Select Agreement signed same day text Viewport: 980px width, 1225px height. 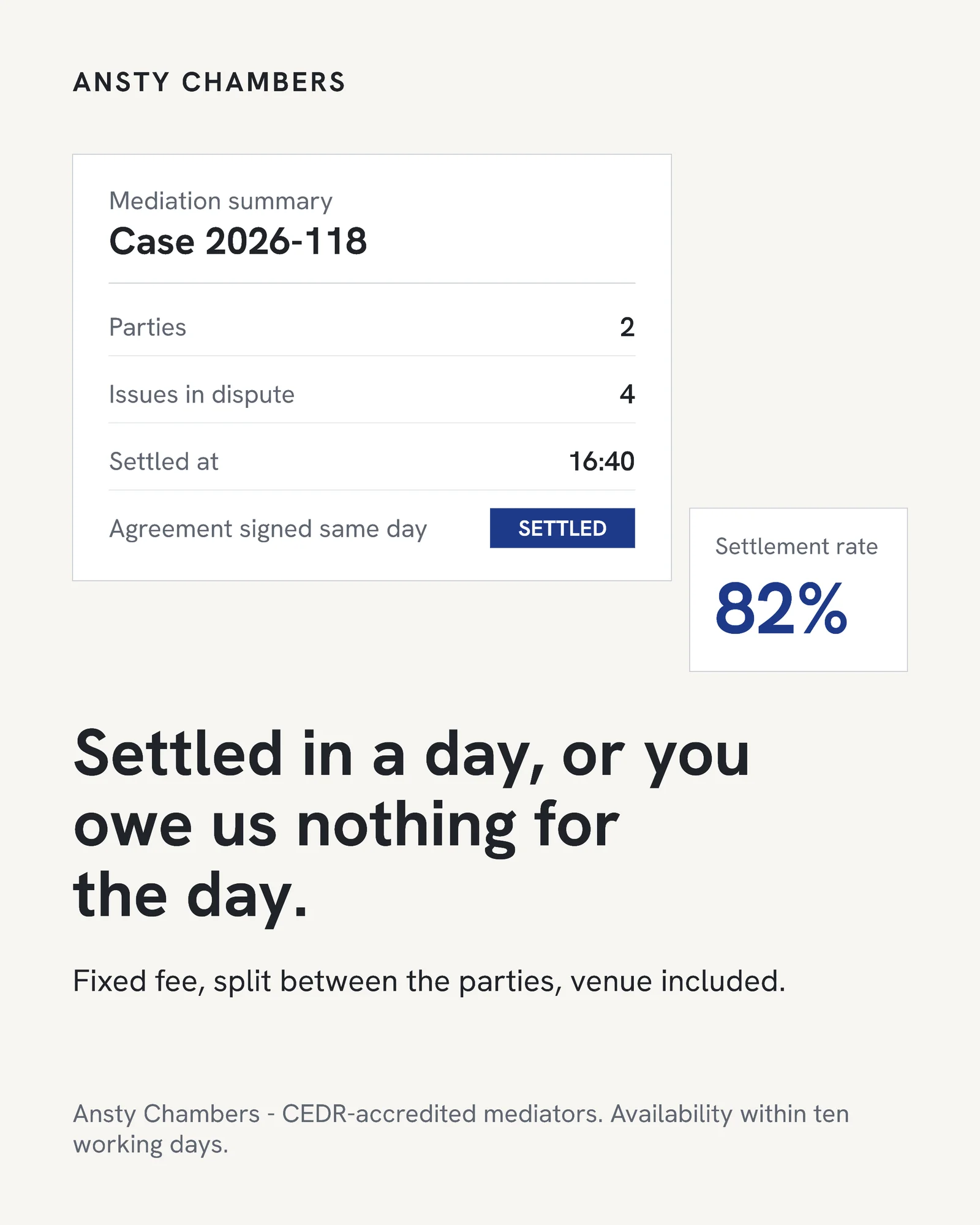[x=268, y=529]
